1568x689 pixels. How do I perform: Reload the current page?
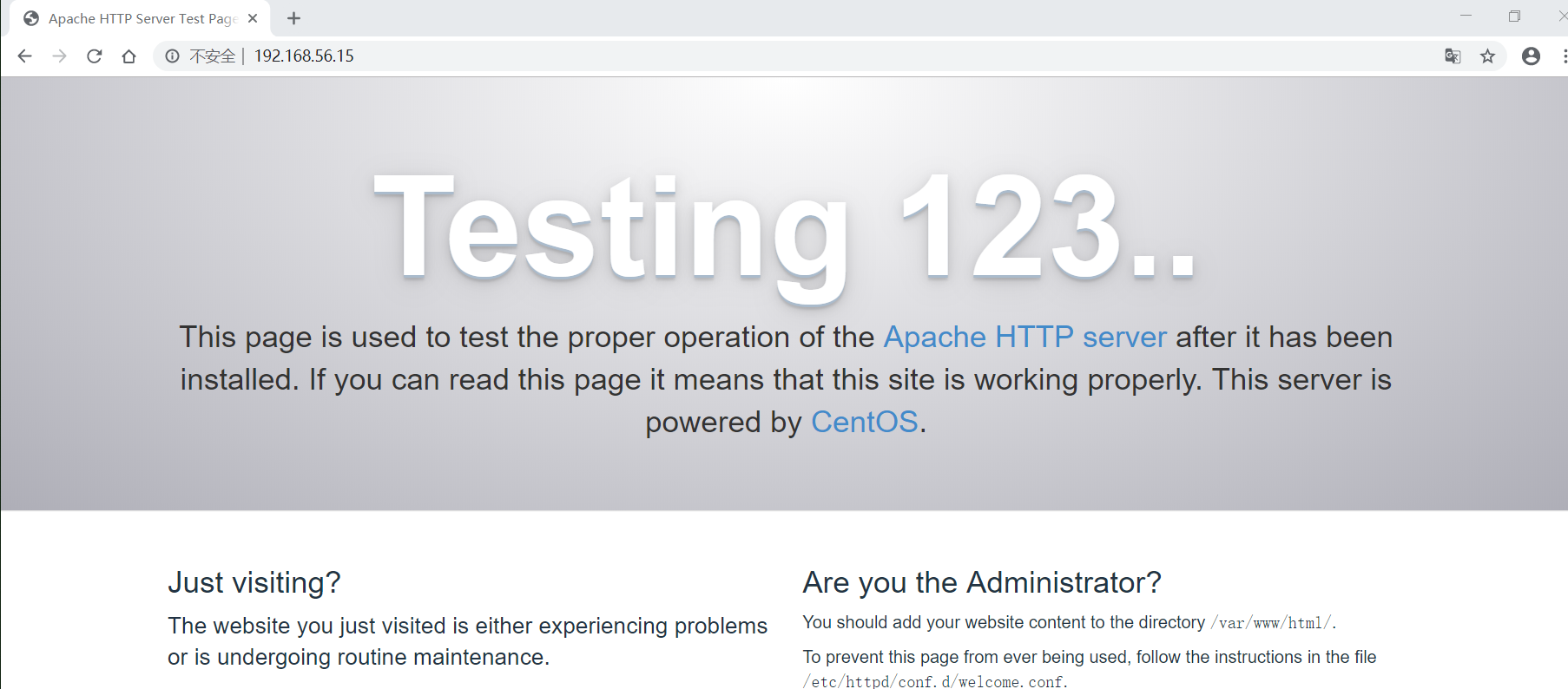click(95, 56)
